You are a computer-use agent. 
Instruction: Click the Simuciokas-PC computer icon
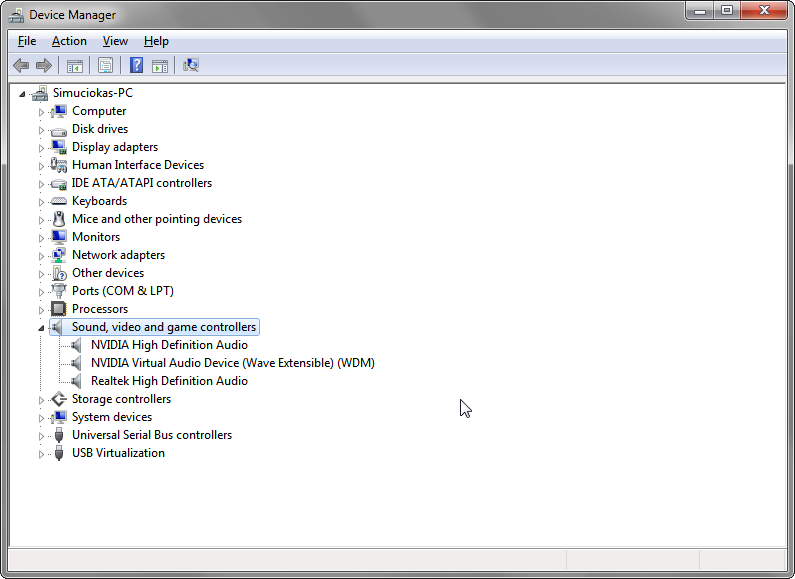tap(40, 93)
